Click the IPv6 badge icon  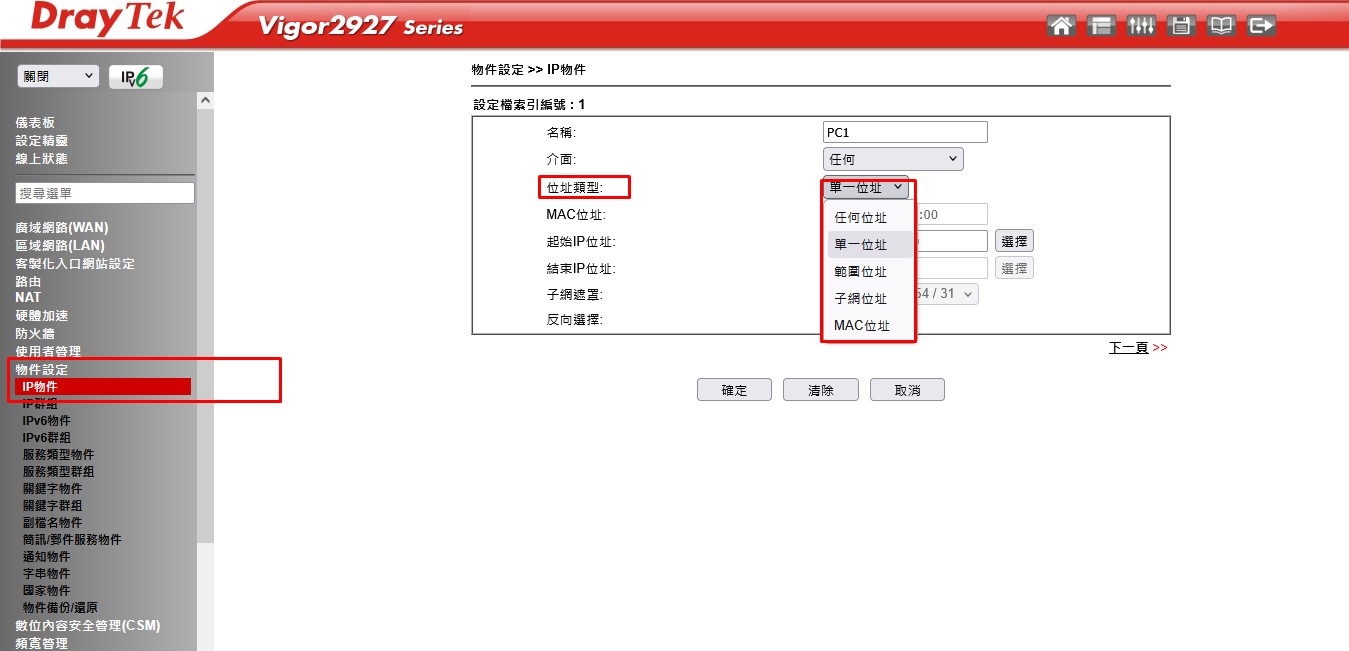click(135, 77)
